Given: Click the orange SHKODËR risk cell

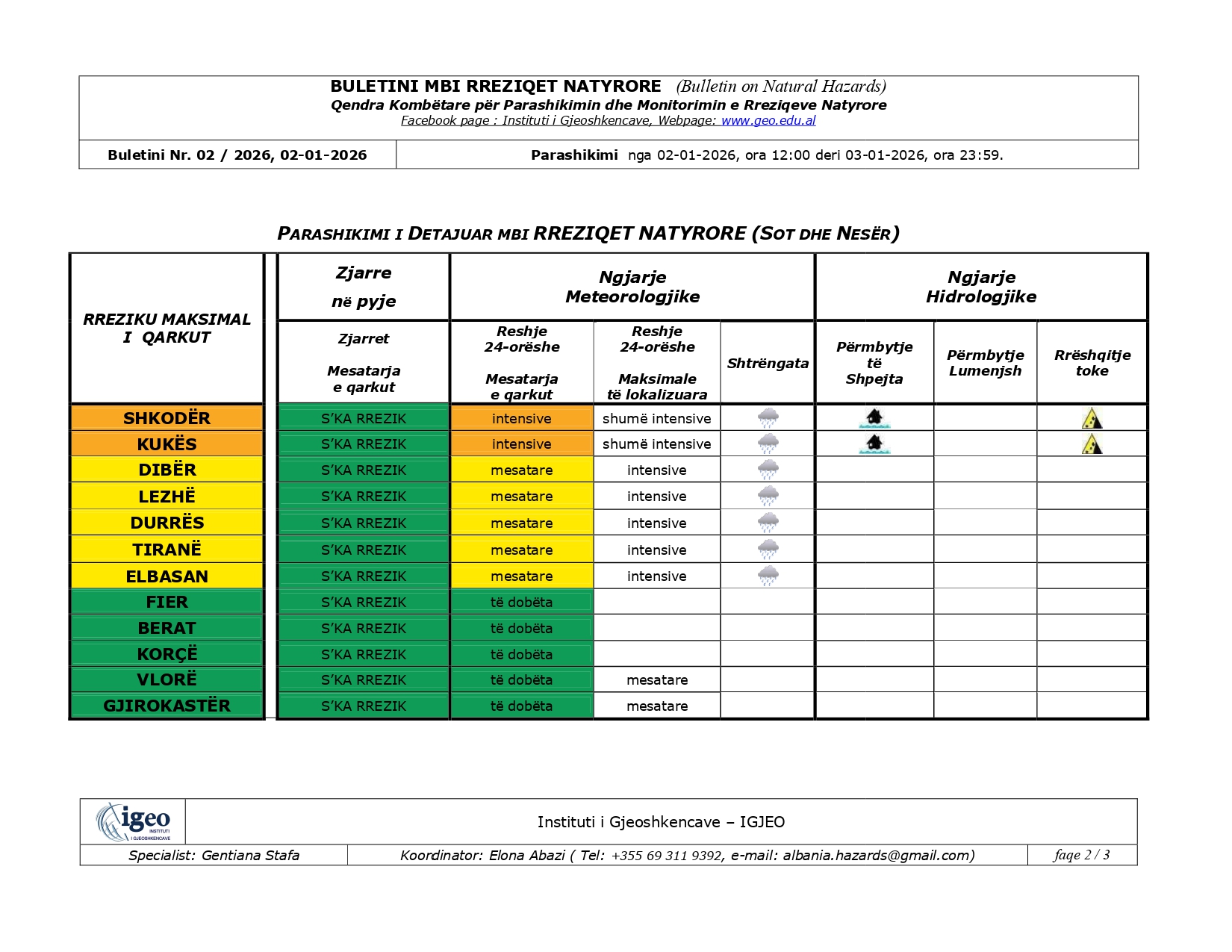Looking at the screenshot, I should point(167,418).
